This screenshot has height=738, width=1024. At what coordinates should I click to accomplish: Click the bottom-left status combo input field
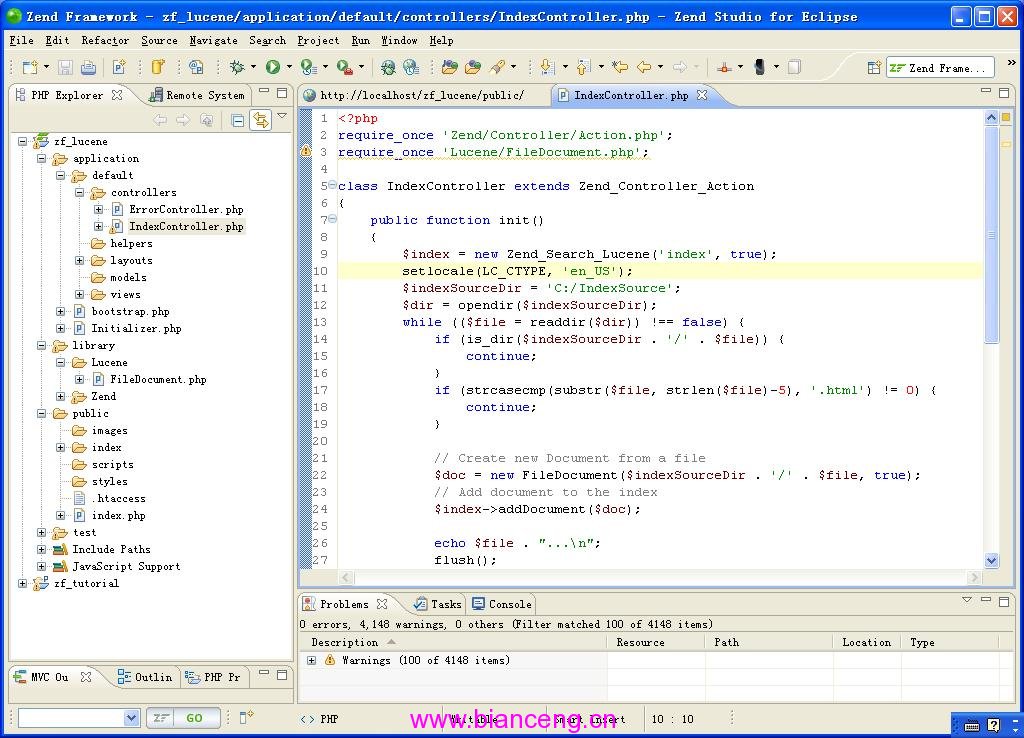(x=71, y=718)
